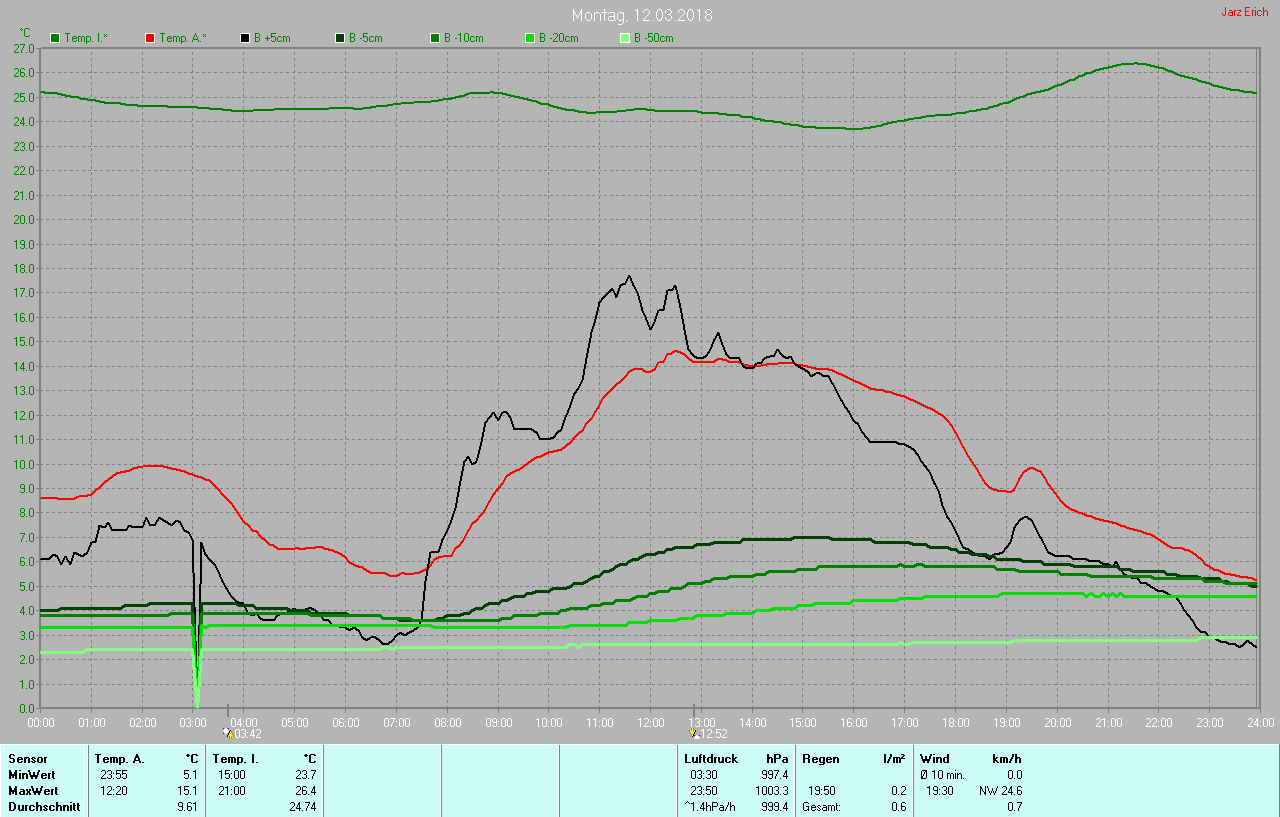Select the 'Sensor' header in the table
1280x817 pixels.
pos(28,759)
